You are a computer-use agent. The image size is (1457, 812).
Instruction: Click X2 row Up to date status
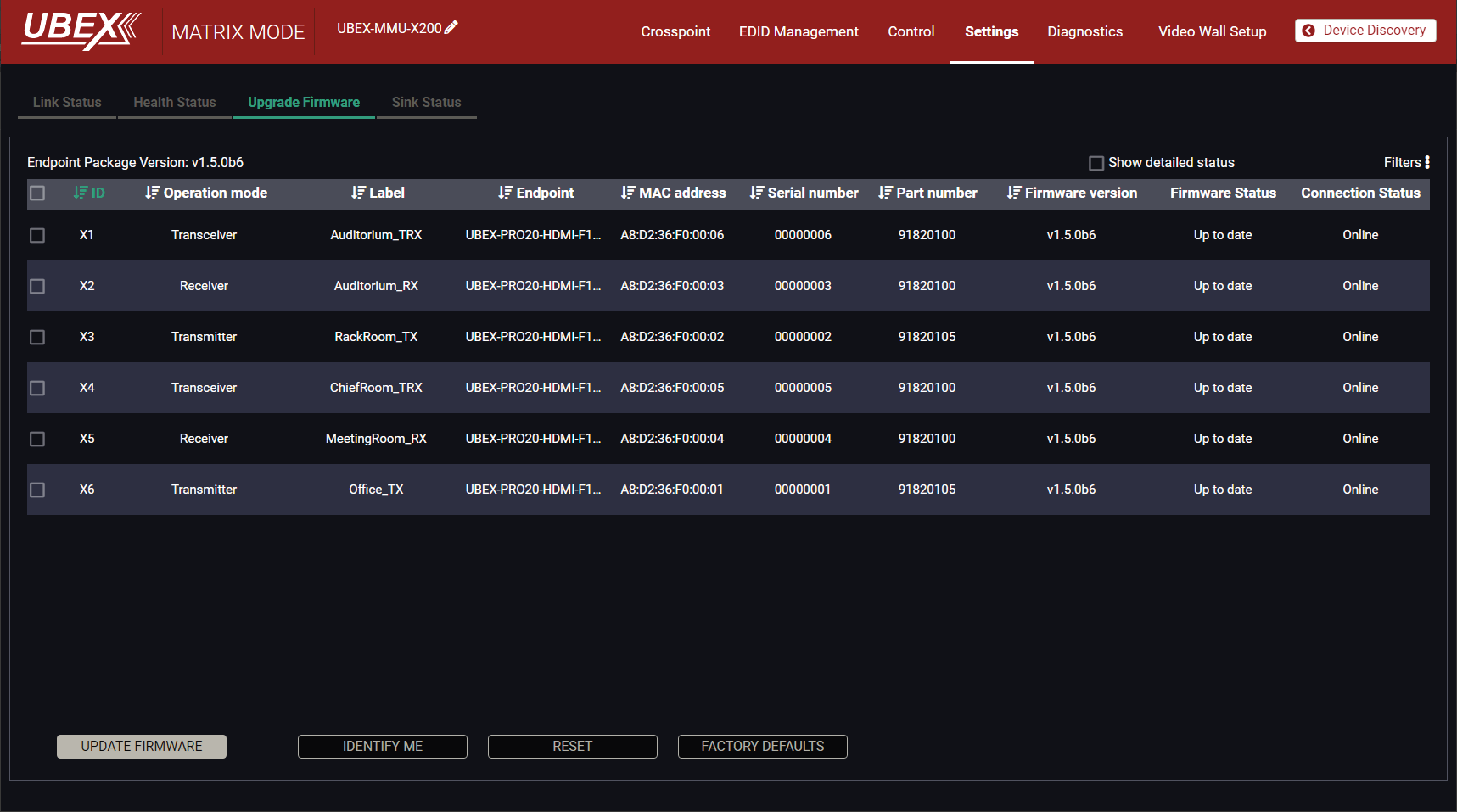pos(1223,286)
